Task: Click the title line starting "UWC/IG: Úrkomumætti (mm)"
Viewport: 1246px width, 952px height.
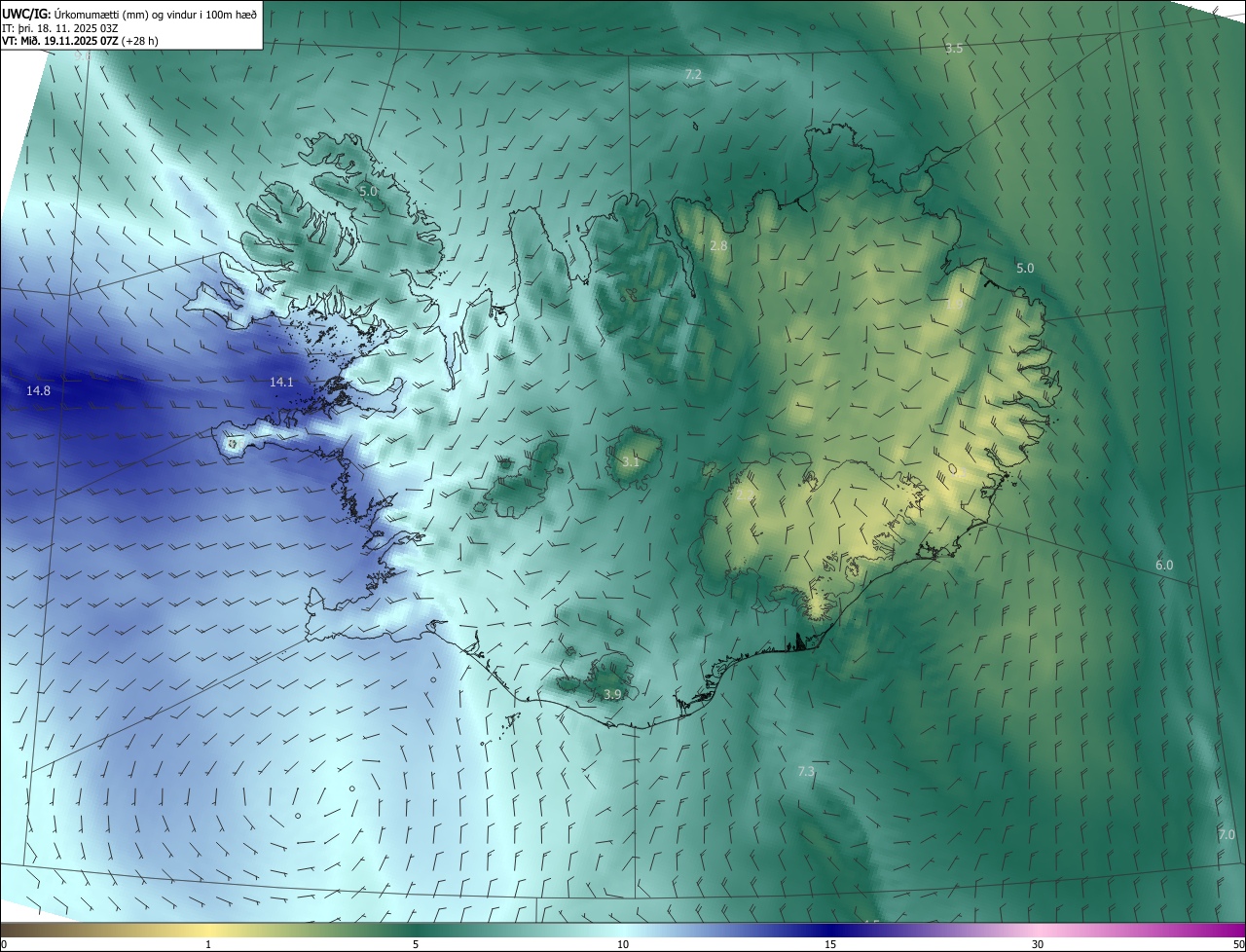Action: pos(129,13)
